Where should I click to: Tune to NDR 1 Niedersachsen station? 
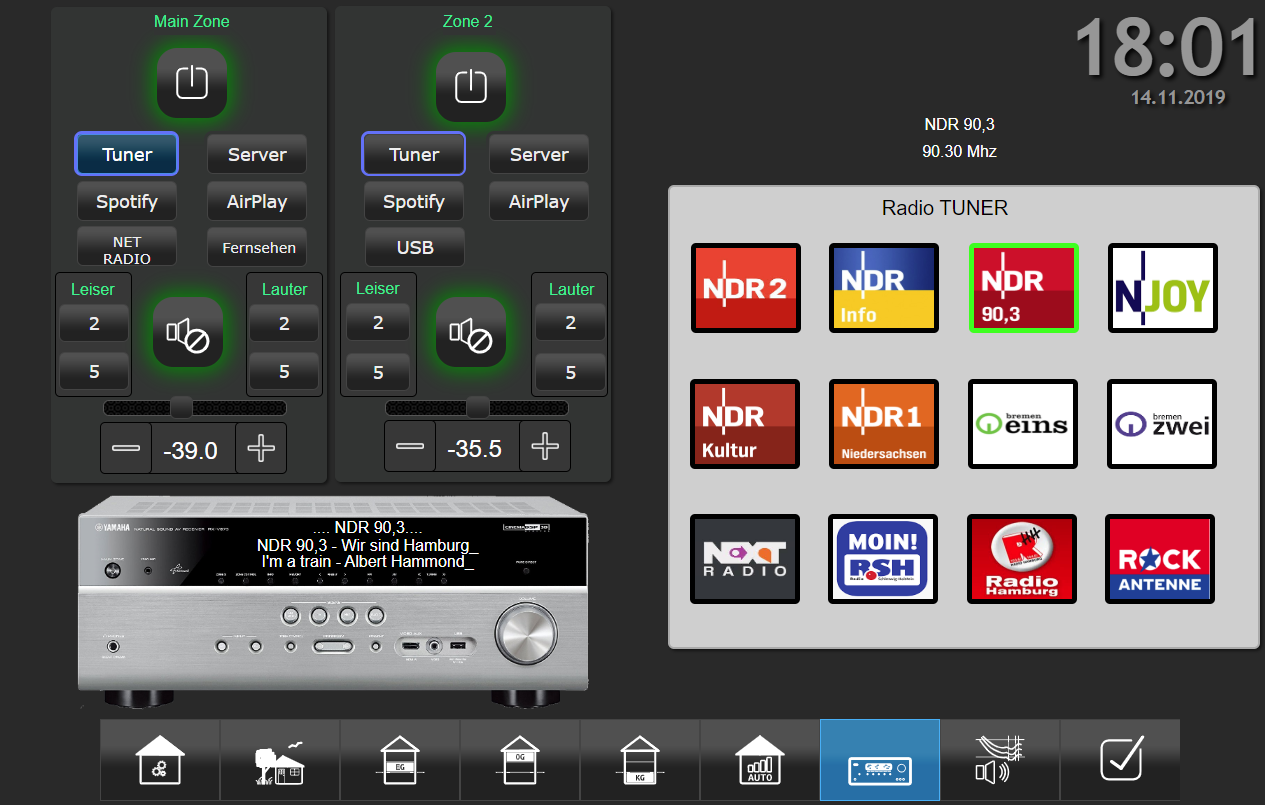coord(884,424)
